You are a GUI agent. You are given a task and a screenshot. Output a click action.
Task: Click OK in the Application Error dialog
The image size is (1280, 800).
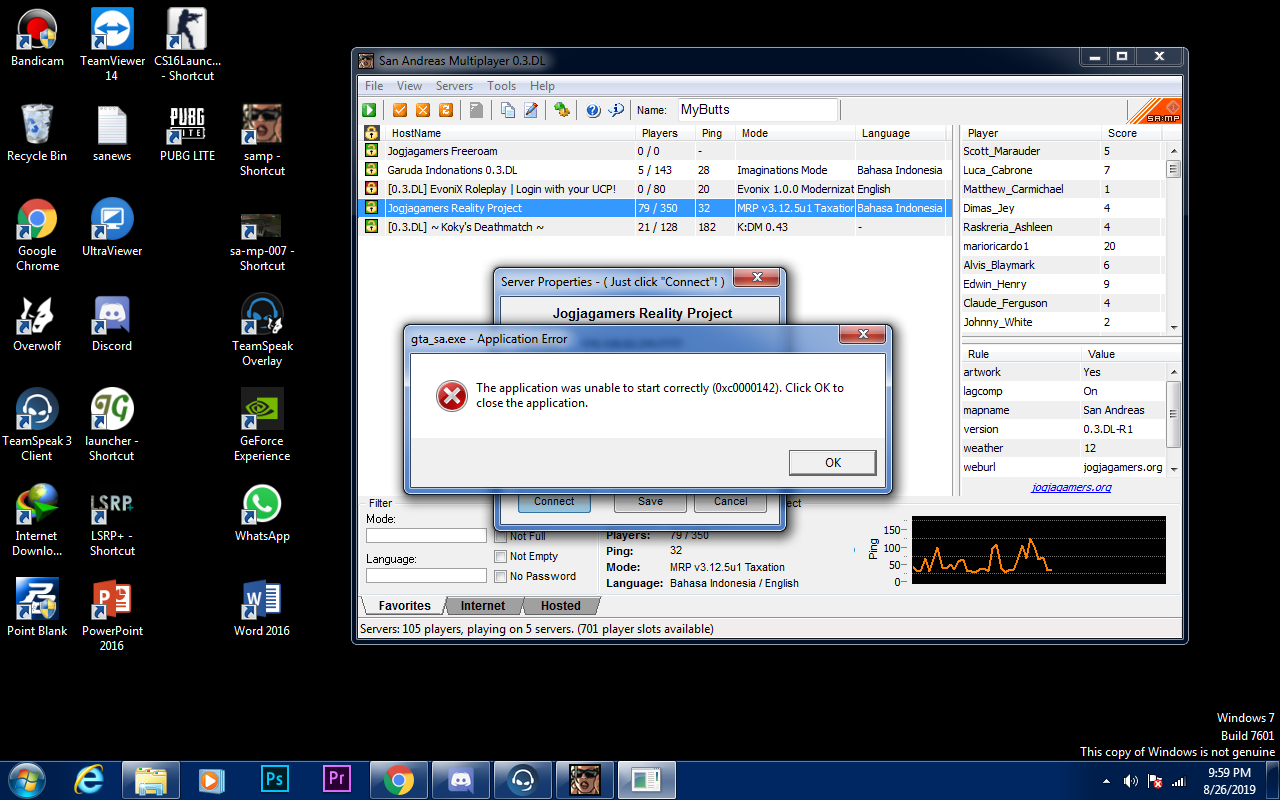tap(833, 462)
